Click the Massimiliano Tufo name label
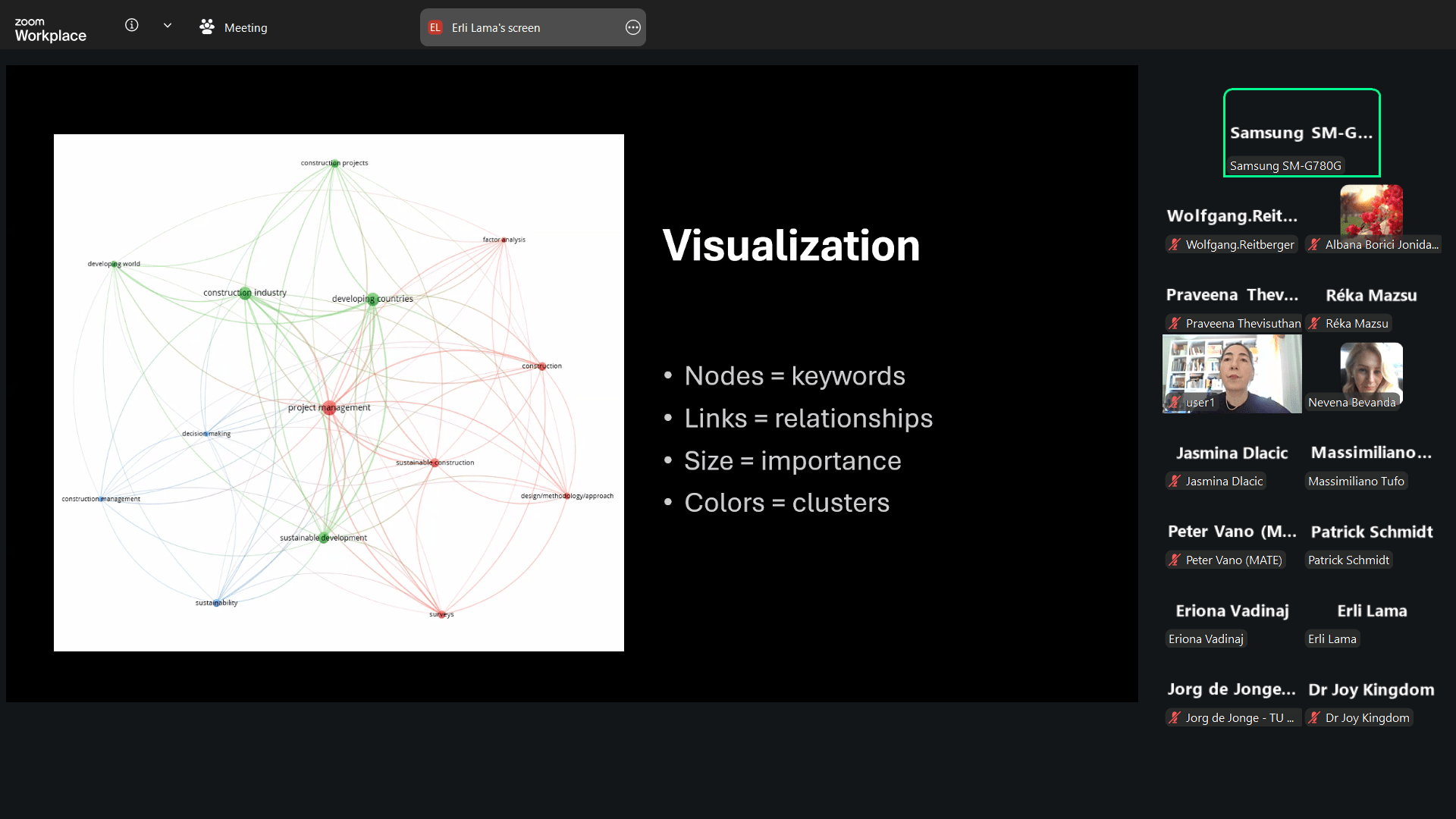Image resolution: width=1456 pixels, height=819 pixels. click(1356, 482)
